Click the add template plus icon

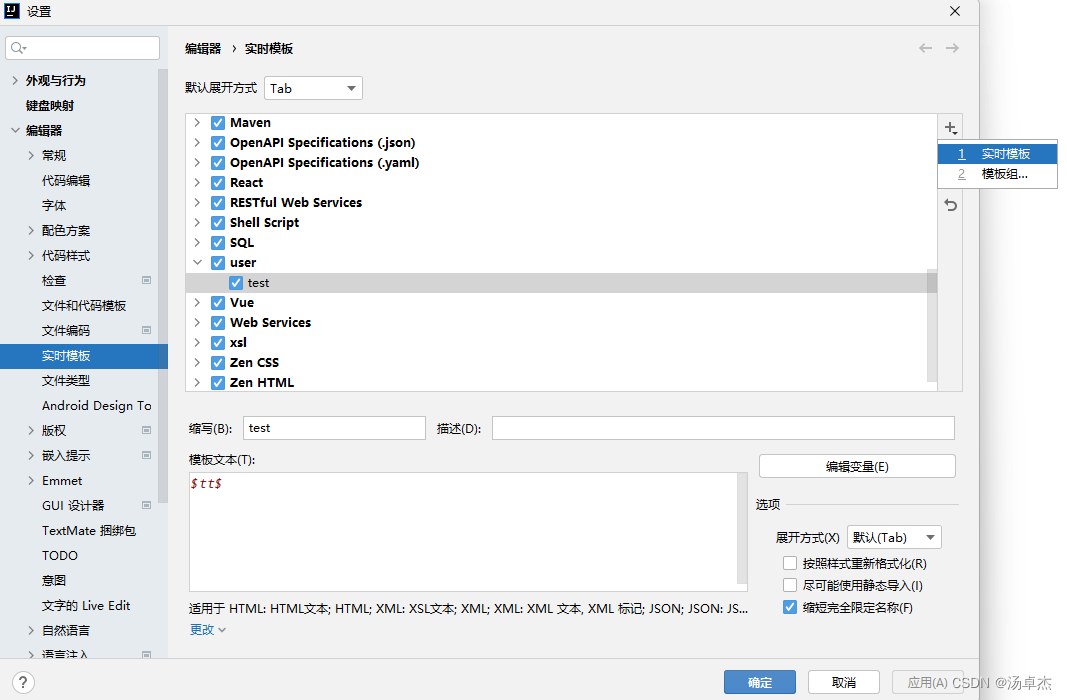coord(949,127)
